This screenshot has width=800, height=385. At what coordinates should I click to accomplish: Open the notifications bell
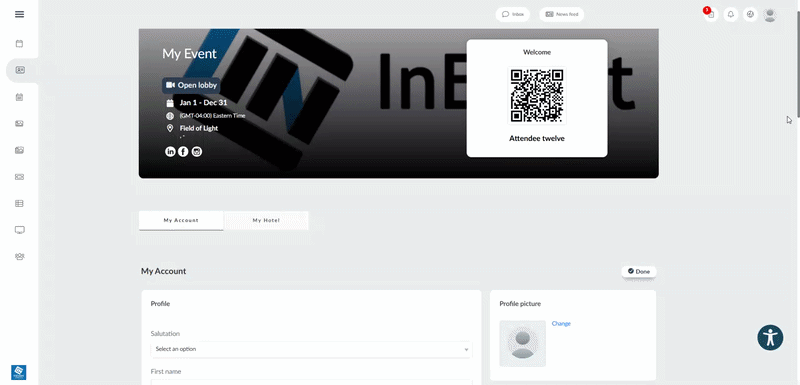pos(731,14)
